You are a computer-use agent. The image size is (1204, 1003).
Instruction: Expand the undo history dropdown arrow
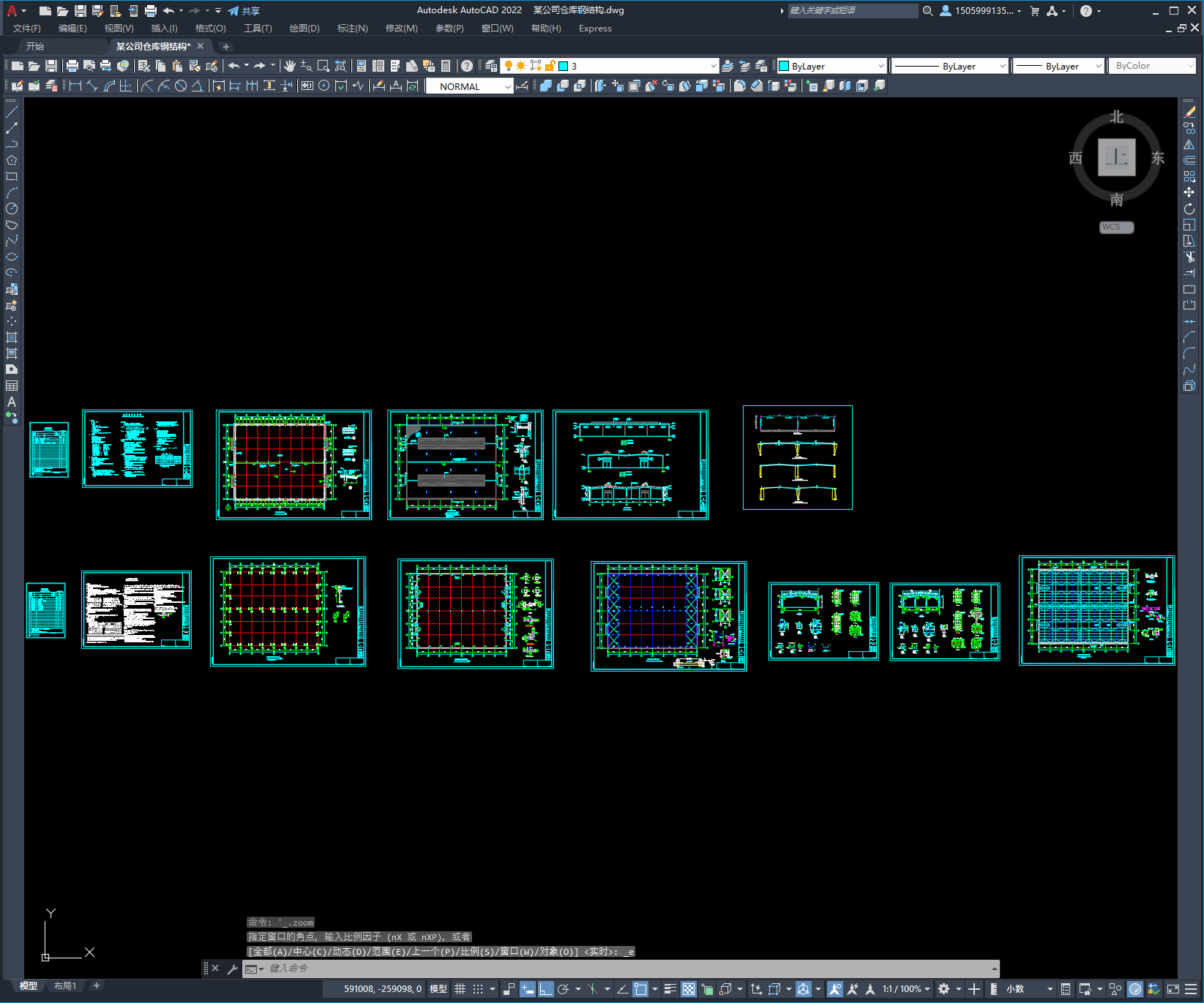(247, 65)
